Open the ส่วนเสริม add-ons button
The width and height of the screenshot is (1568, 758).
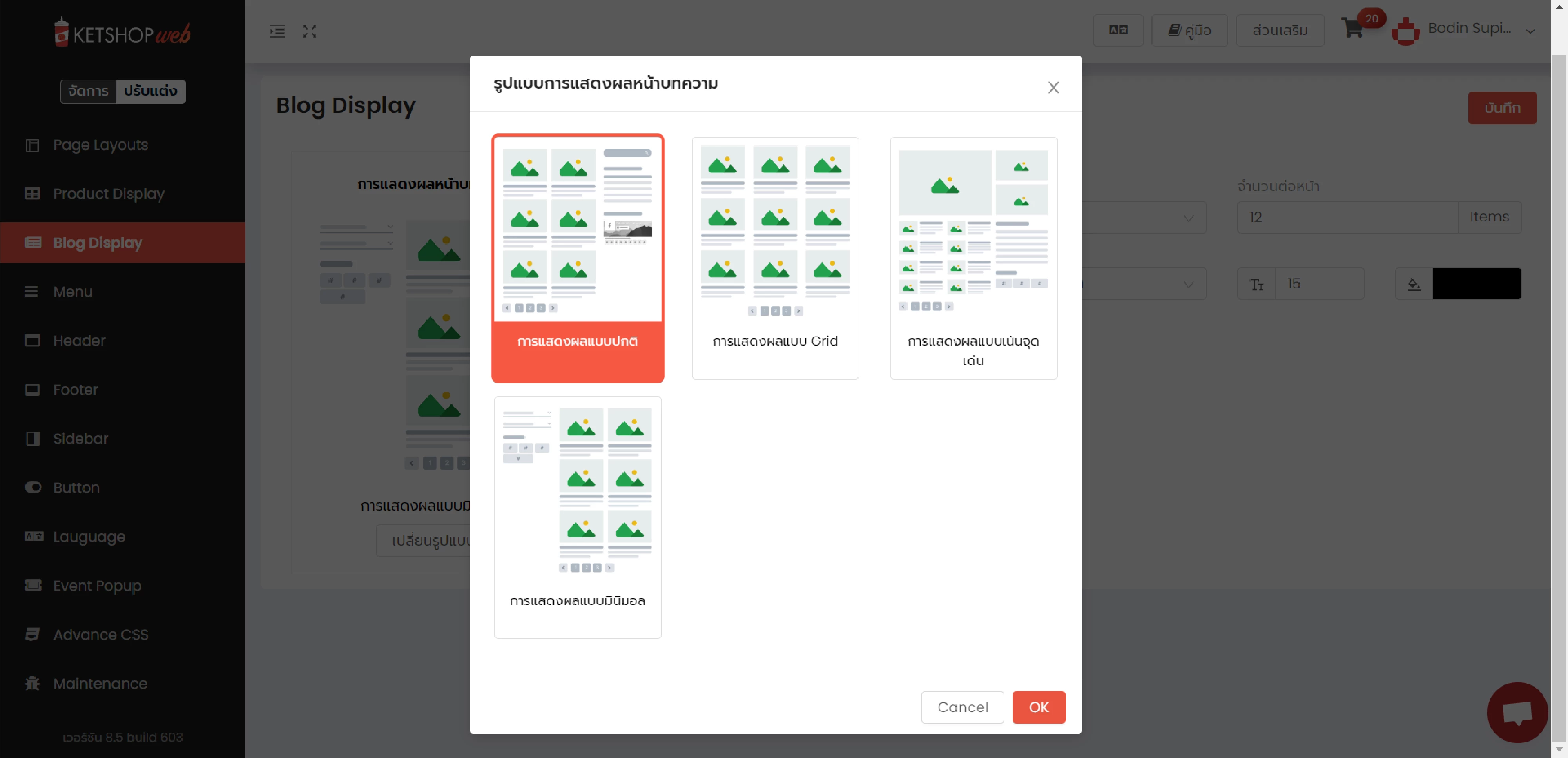pos(1280,31)
